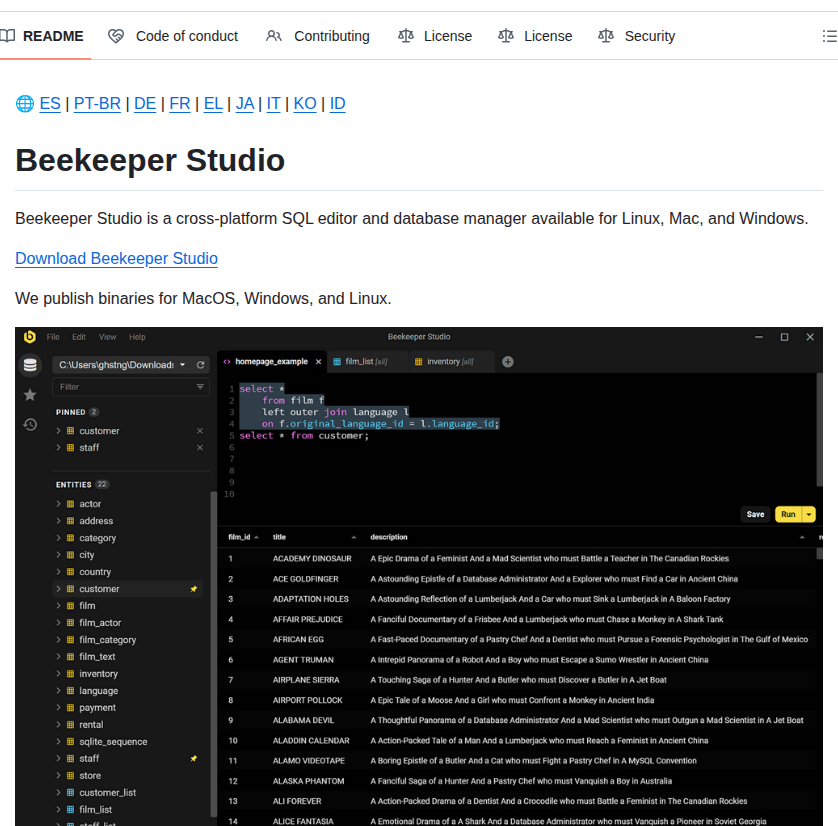Open the JA translation link

click(245, 103)
